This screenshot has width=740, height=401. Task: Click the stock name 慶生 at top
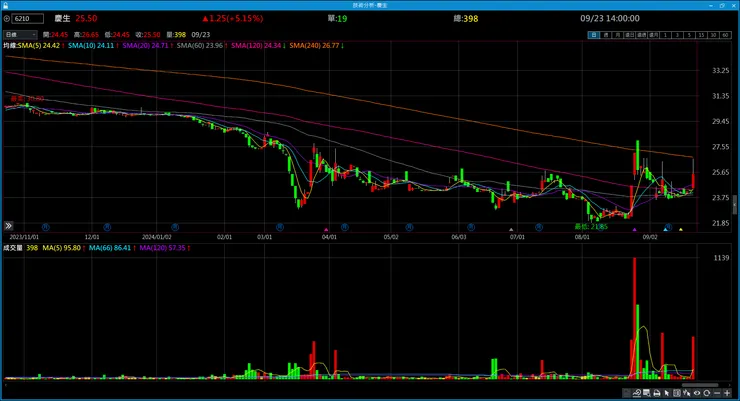(62, 18)
